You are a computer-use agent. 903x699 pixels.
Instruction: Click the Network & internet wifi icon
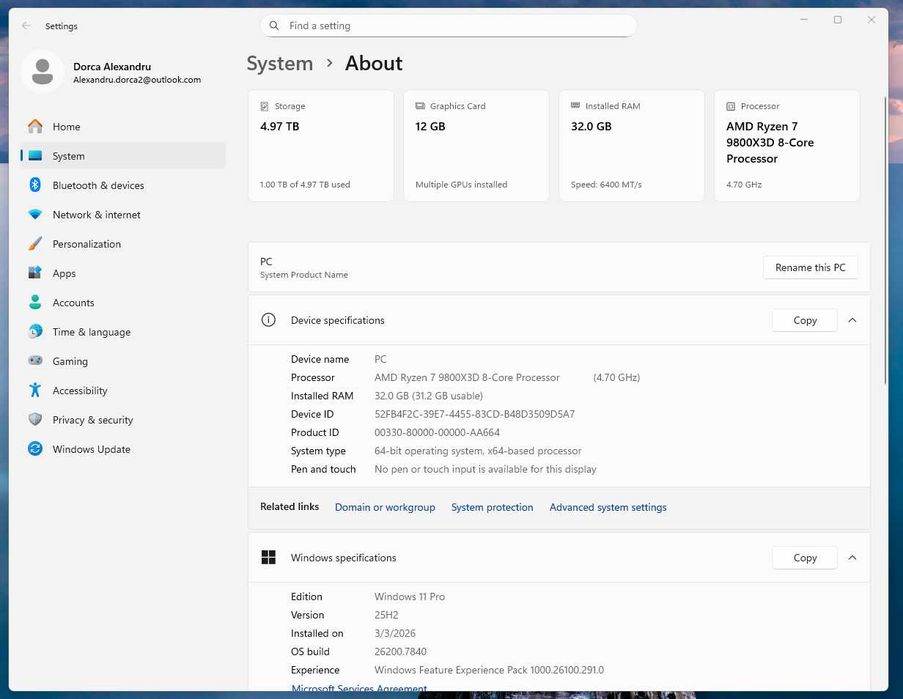pos(35,215)
